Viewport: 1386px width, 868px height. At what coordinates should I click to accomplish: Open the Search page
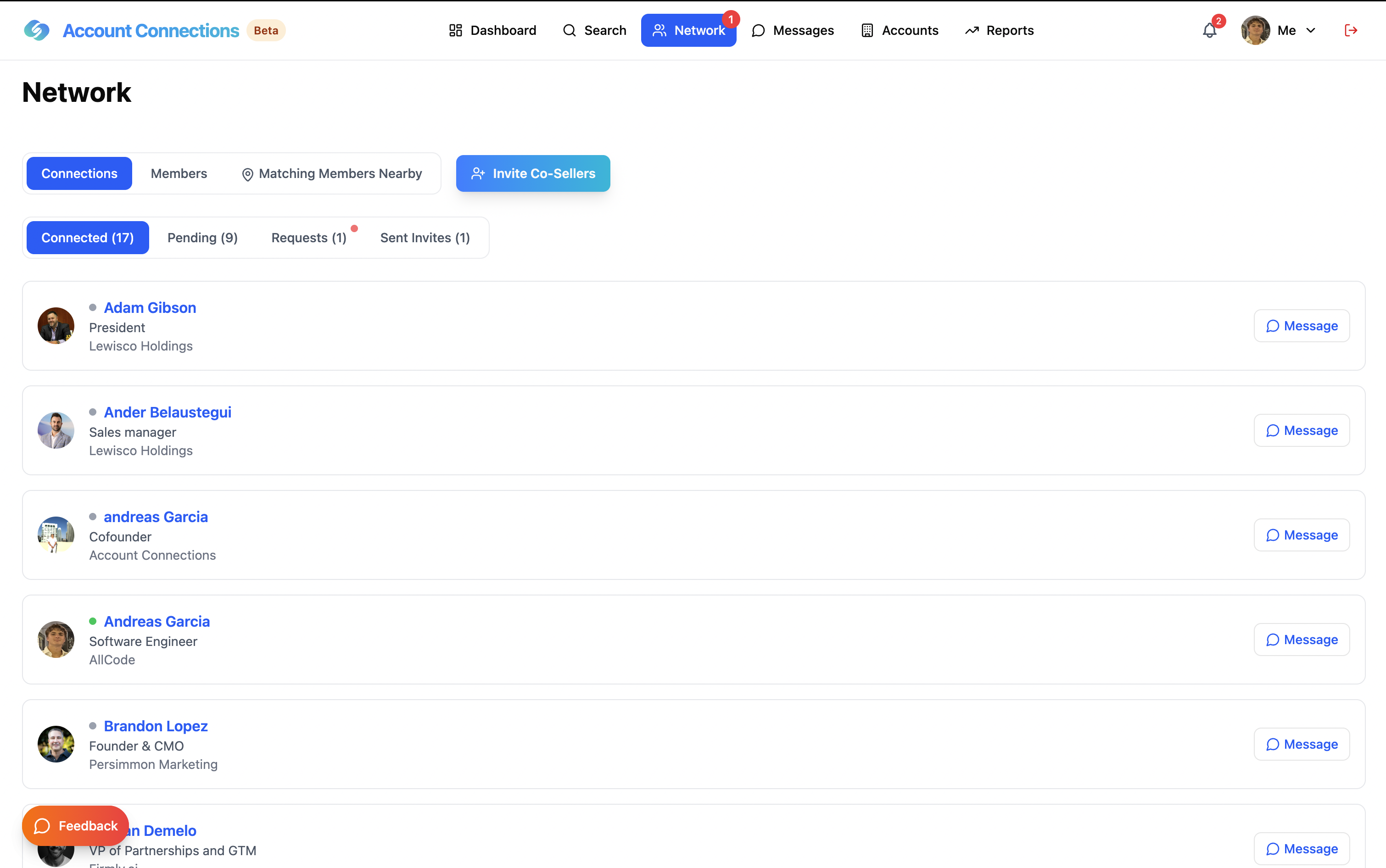[594, 30]
